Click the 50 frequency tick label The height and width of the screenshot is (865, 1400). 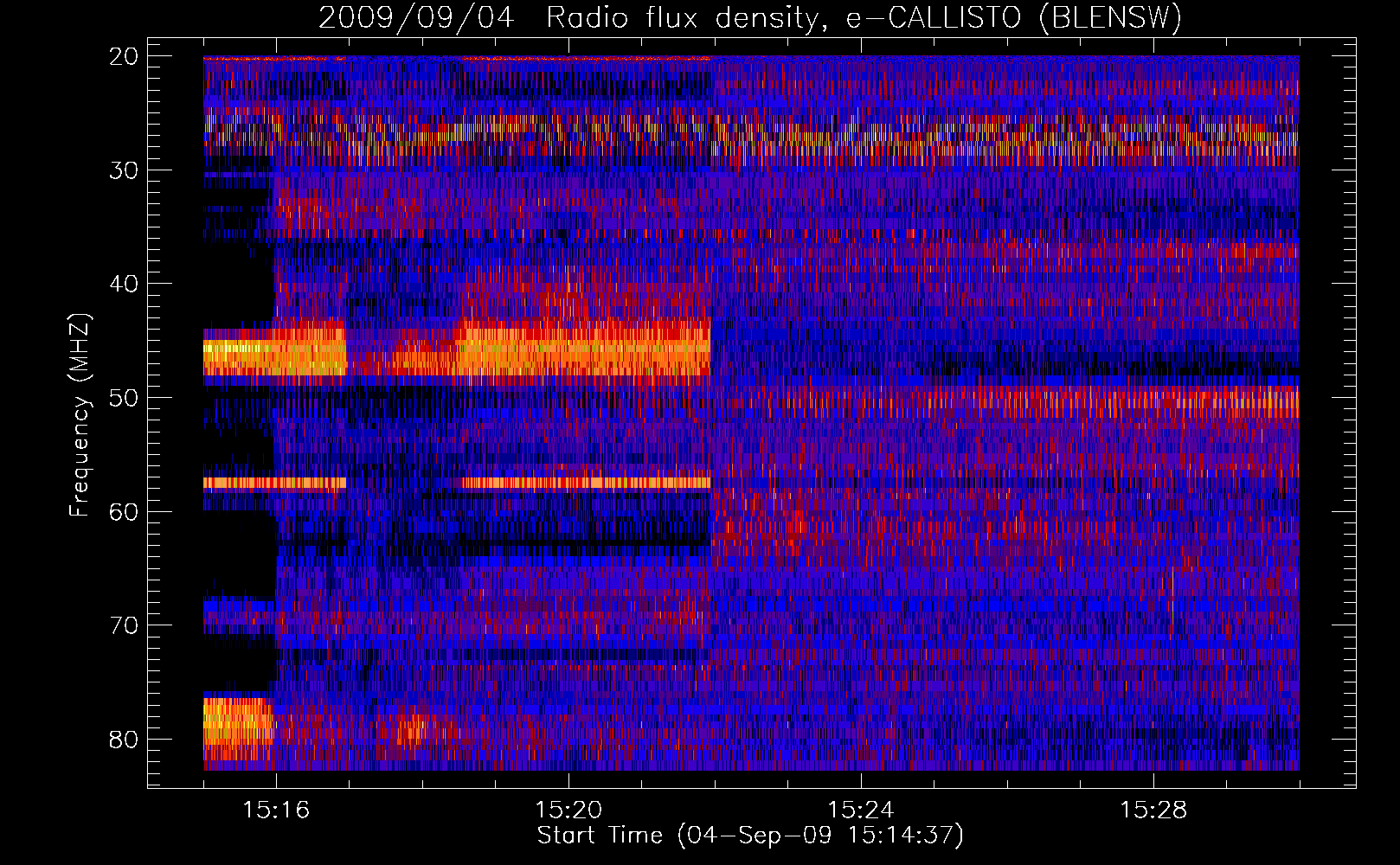pos(124,398)
